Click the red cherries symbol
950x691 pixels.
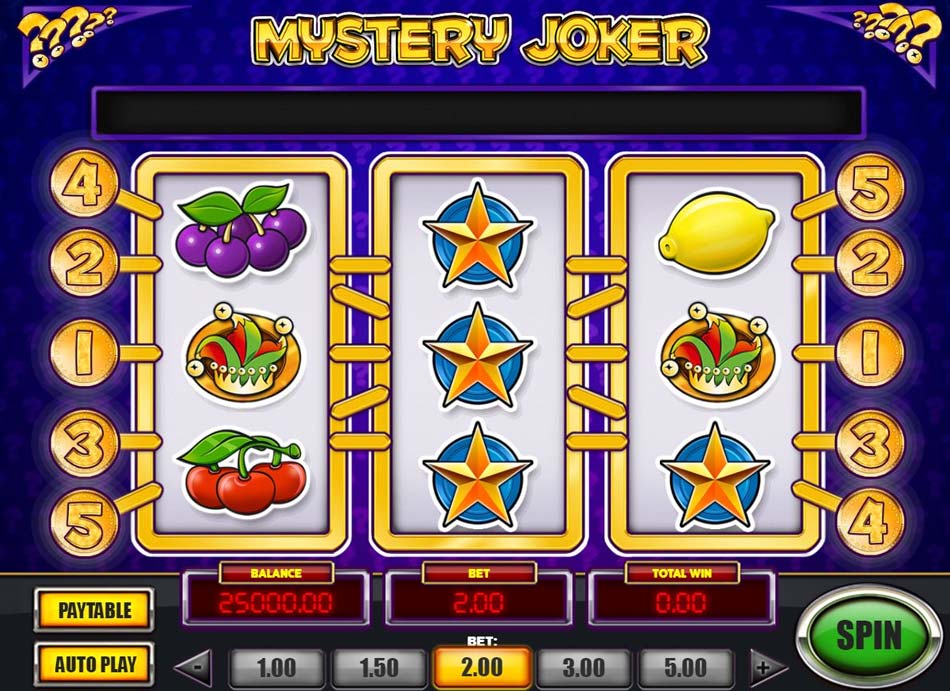click(x=242, y=471)
